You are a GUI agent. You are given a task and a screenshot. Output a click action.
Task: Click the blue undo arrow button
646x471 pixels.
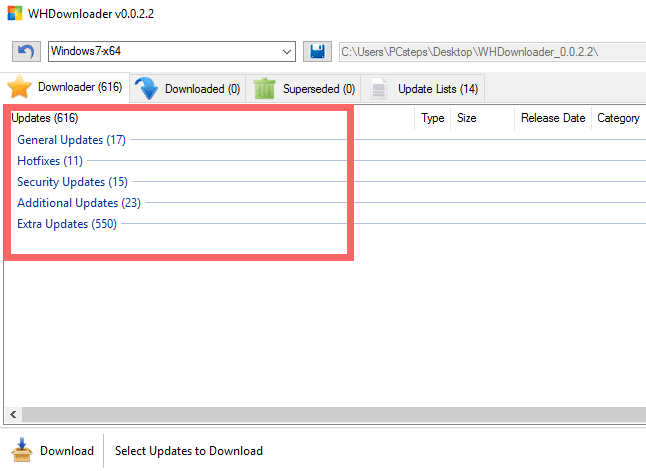pos(26,51)
